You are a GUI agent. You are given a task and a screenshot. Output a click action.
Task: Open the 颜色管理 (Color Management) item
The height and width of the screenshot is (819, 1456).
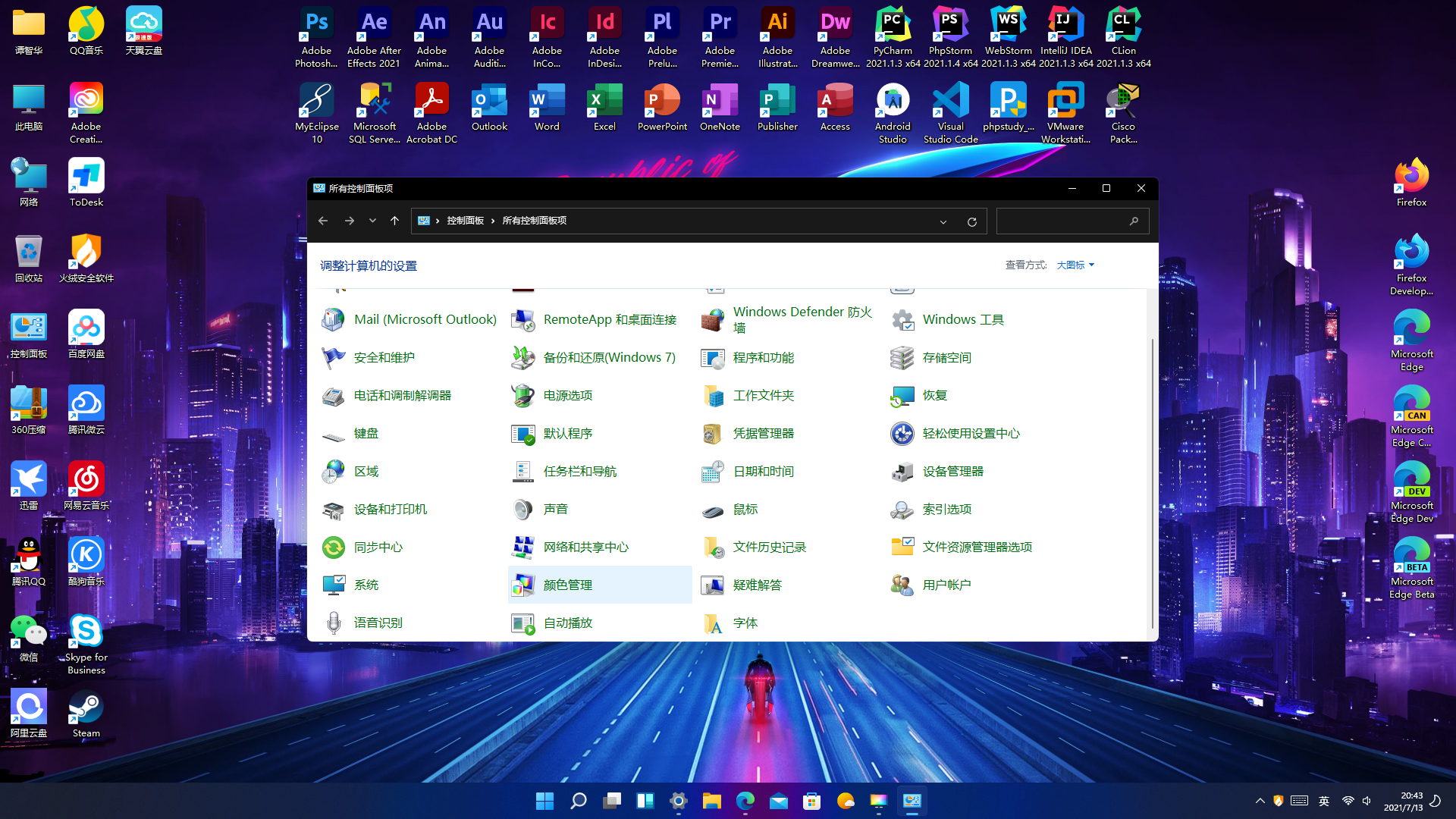[567, 585]
